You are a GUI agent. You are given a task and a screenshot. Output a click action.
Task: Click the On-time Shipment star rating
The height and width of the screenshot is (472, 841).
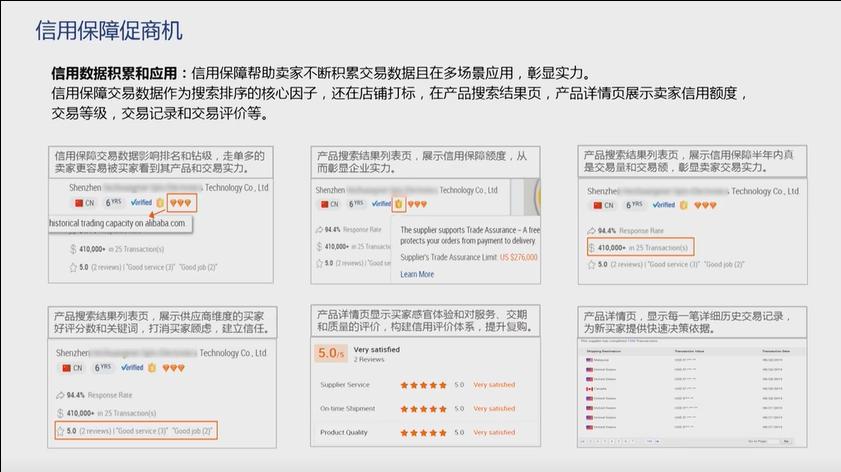pyautogui.click(x=424, y=409)
